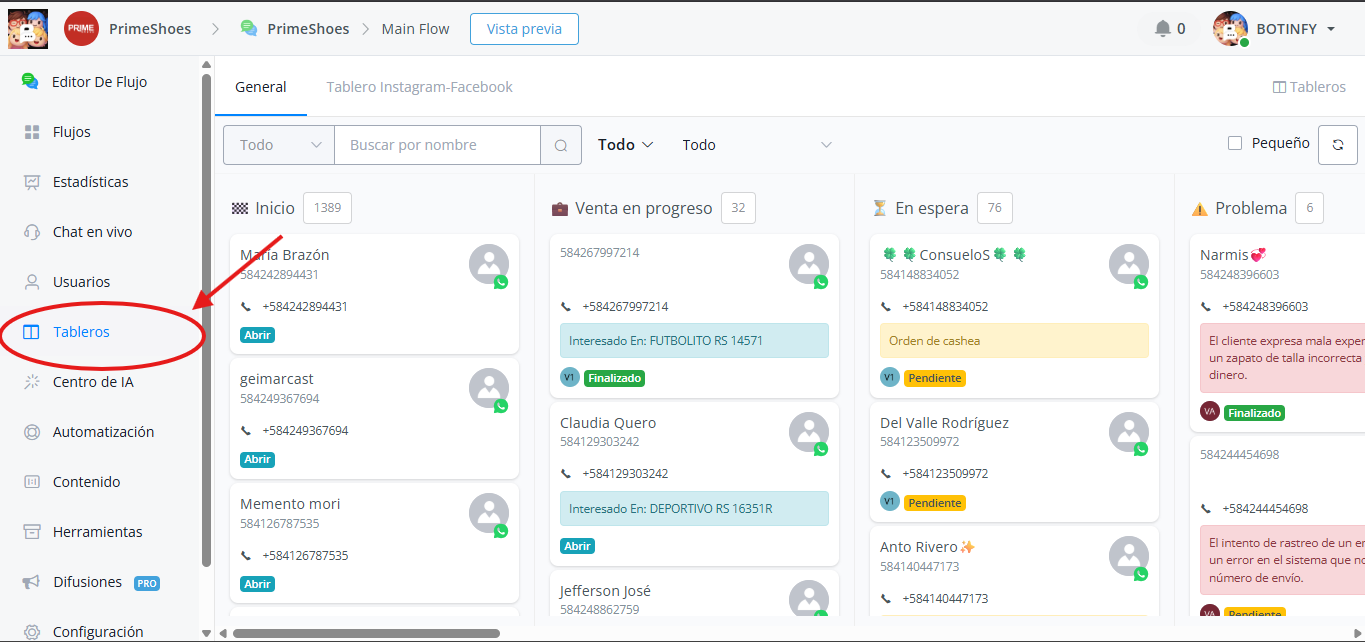Viewport: 1365px width, 642px height.
Task: Click PrimeShoes breadcrumb next to logo
Action: click(150, 29)
